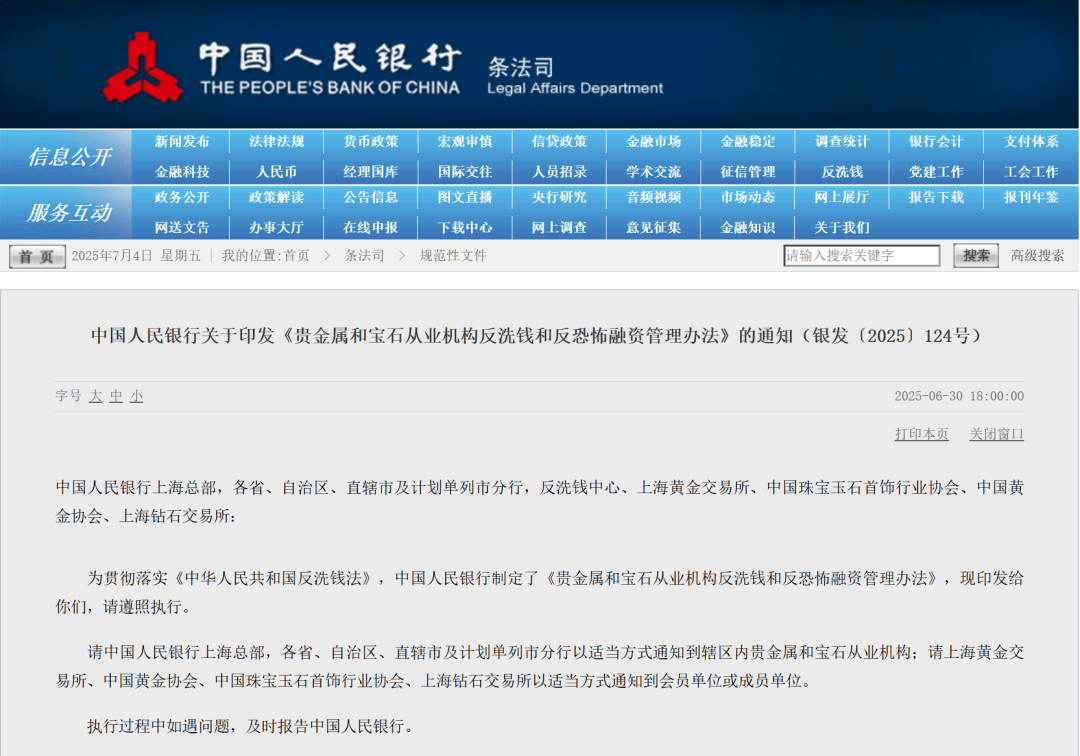Select 支付体系 in navigation
The height and width of the screenshot is (756, 1080).
point(1031,142)
